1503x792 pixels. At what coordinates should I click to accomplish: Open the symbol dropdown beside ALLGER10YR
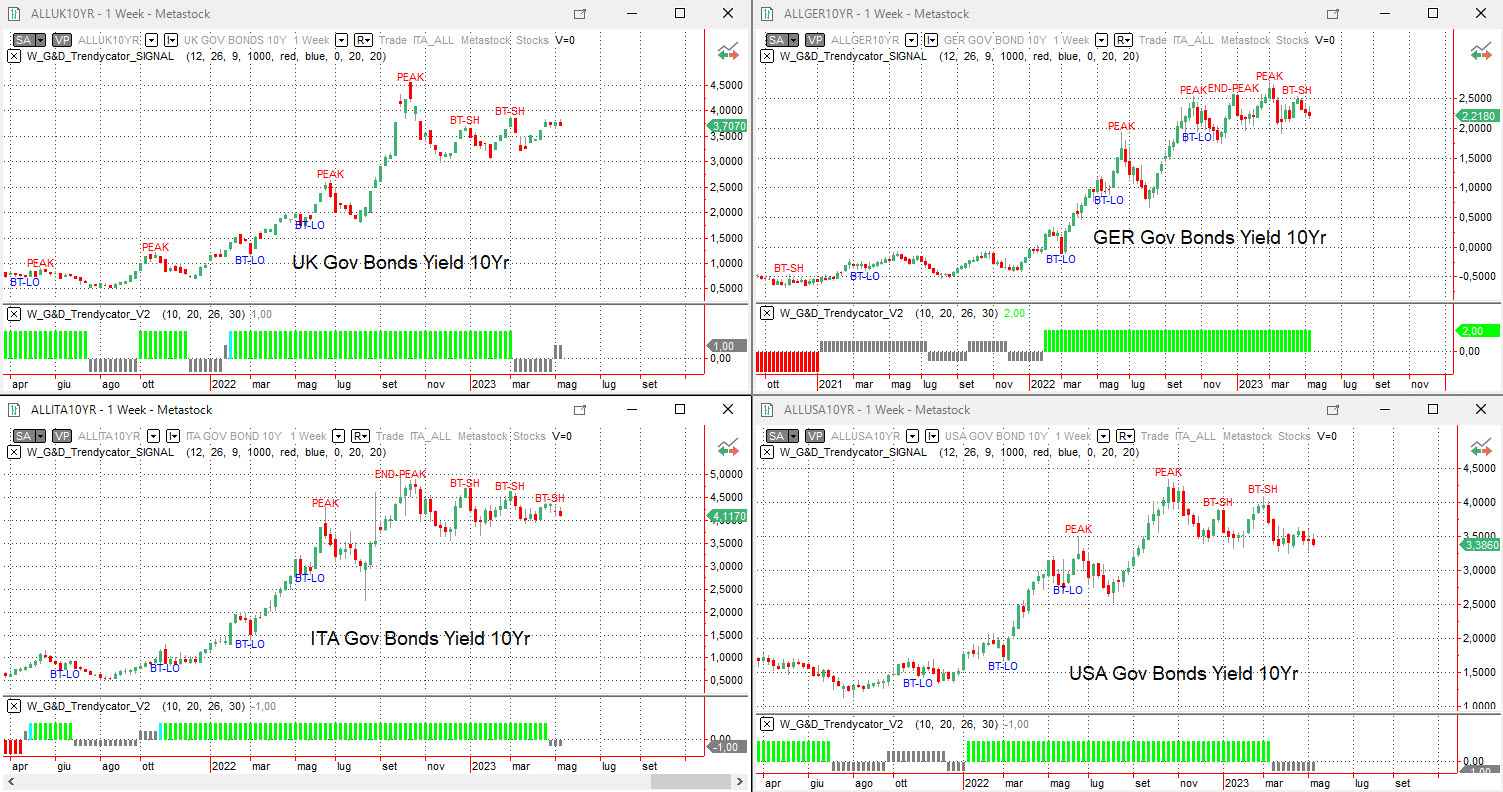click(910, 40)
